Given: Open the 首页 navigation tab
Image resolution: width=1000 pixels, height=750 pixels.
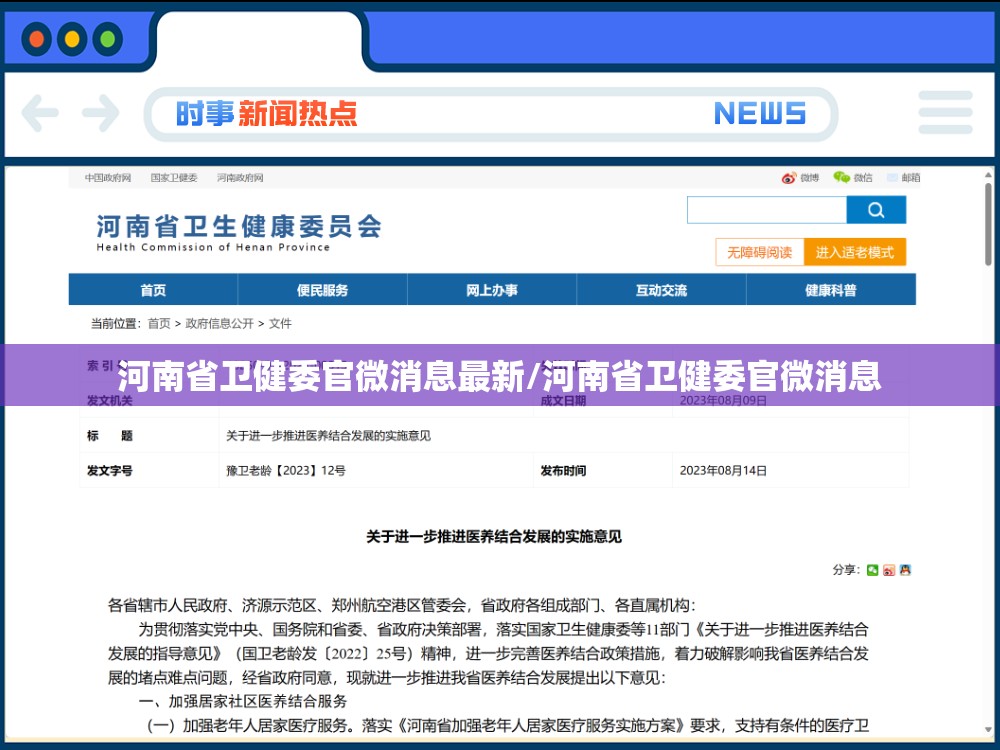Looking at the screenshot, I should click(x=153, y=290).
